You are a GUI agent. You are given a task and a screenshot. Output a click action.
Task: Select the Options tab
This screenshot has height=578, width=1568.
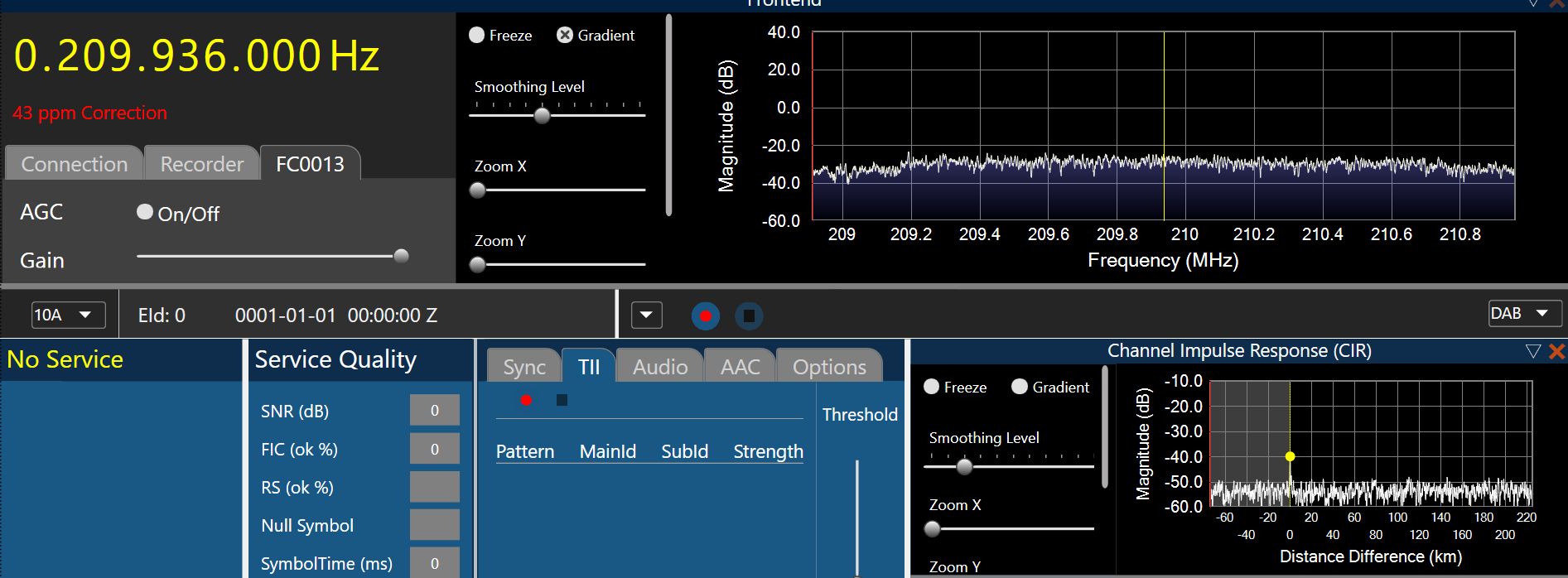pos(829,367)
